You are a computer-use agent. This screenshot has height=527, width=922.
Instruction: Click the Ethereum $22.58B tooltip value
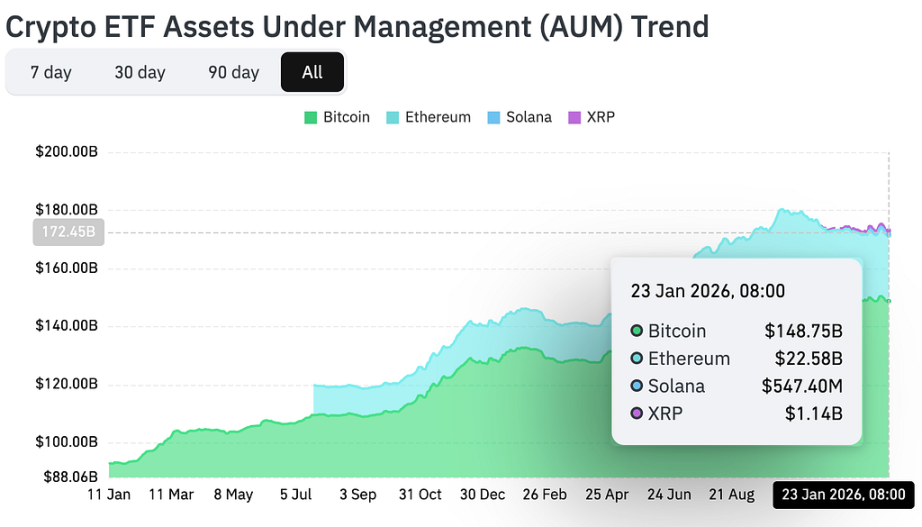tap(808, 358)
